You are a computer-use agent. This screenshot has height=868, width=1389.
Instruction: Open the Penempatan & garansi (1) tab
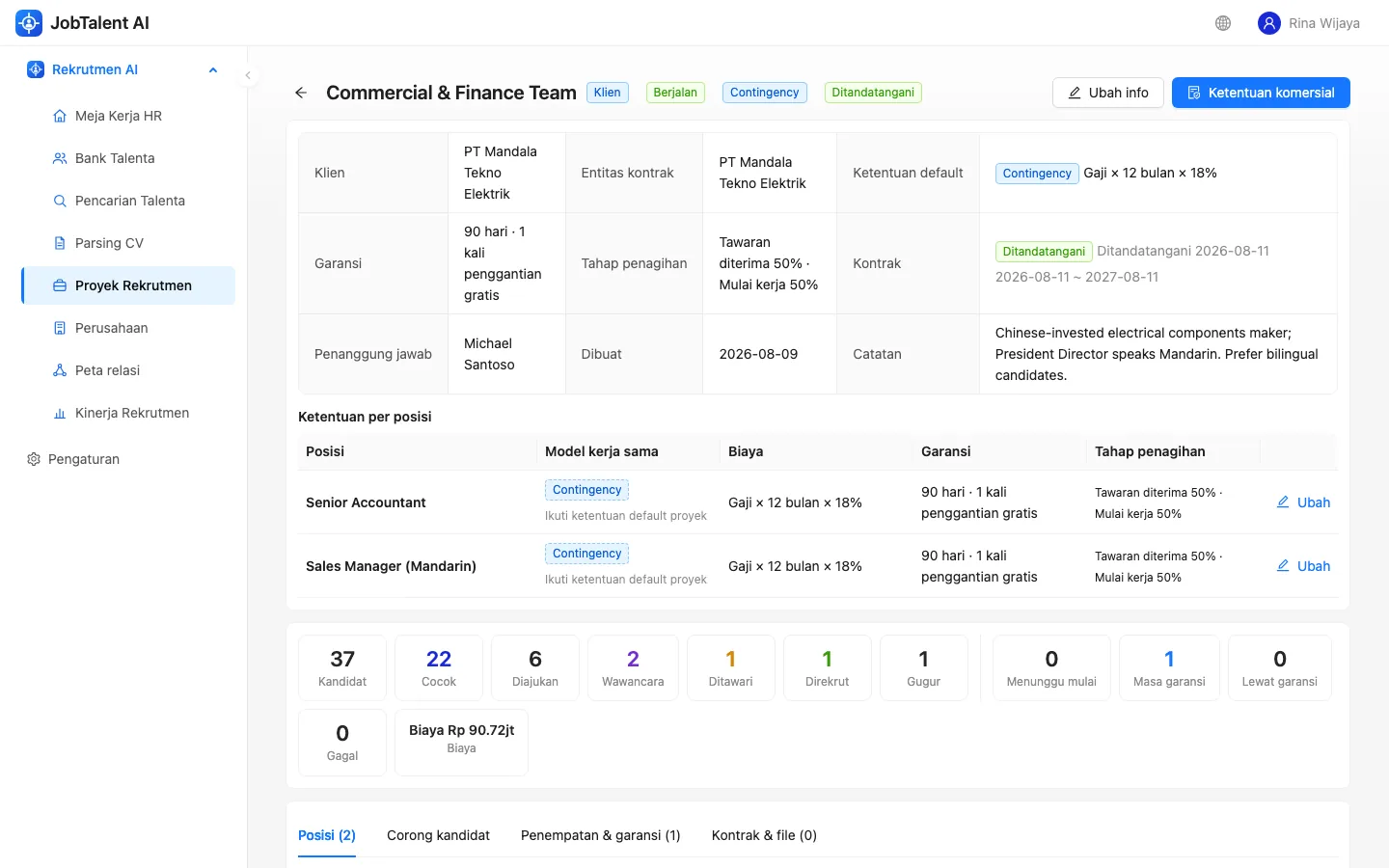coord(601,835)
